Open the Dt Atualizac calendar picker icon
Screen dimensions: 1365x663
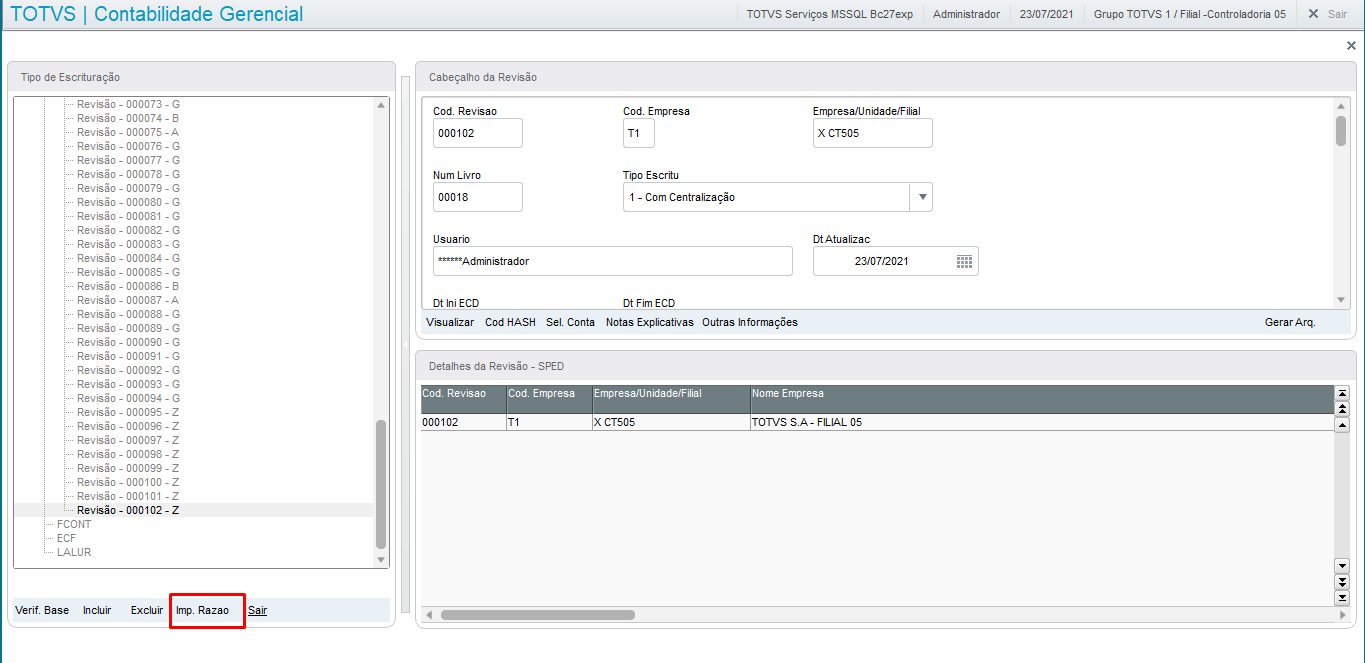coord(964,261)
